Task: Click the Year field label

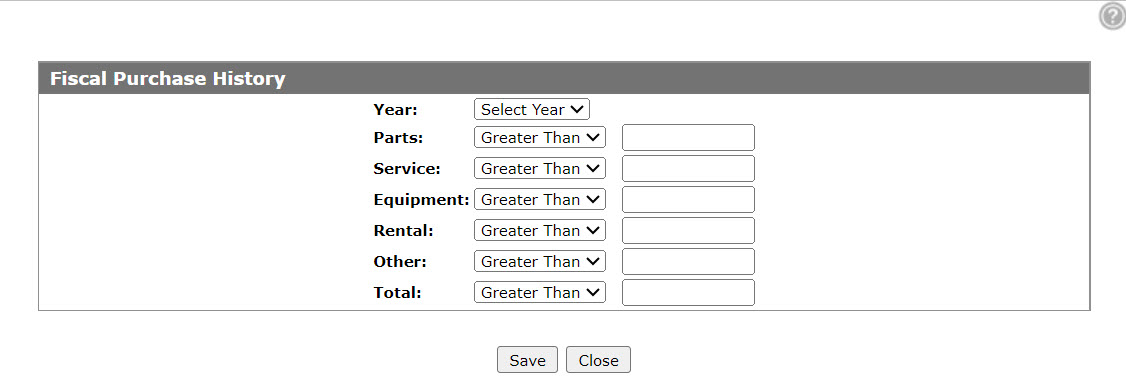Action: pyautogui.click(x=395, y=110)
